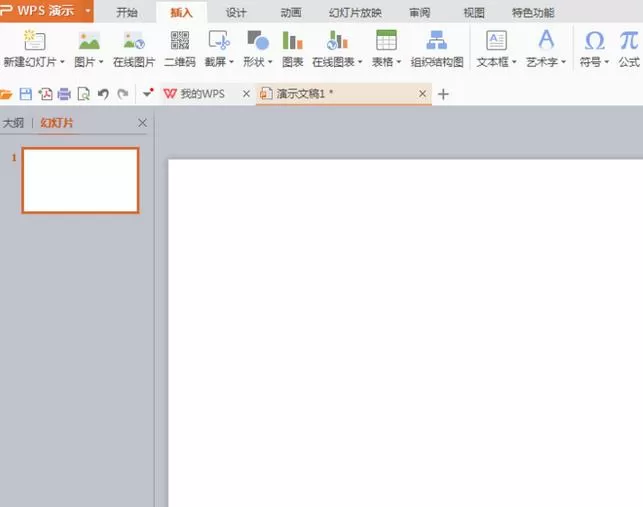Screen dimensions: 643x507
Task: Open the WPS 演示 application menu
Action: coord(46,11)
